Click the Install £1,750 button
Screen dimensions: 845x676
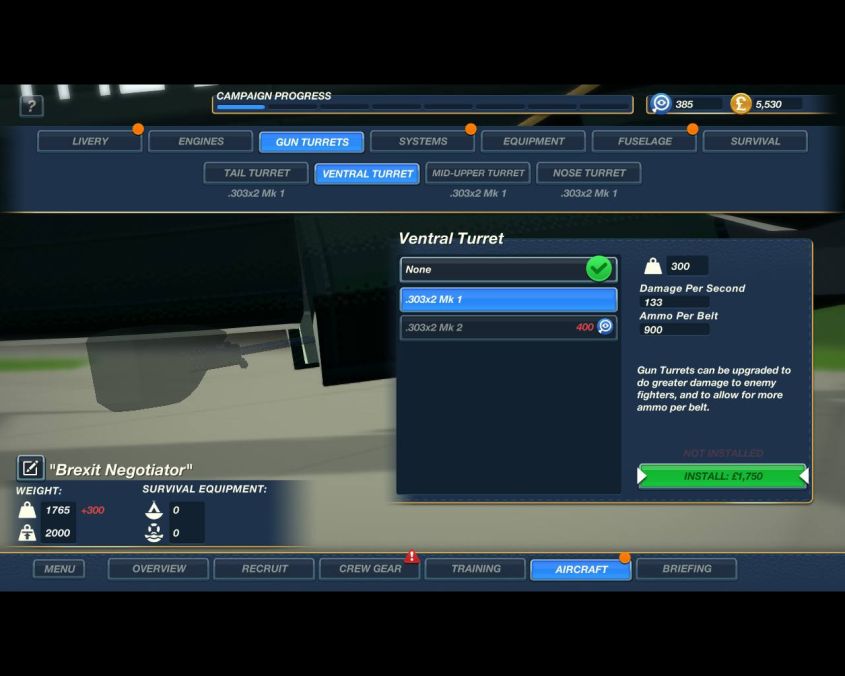(723, 476)
